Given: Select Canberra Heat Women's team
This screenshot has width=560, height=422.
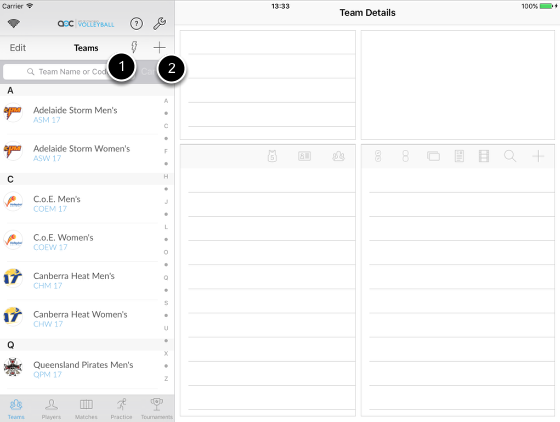Looking at the screenshot, I should click(79, 319).
